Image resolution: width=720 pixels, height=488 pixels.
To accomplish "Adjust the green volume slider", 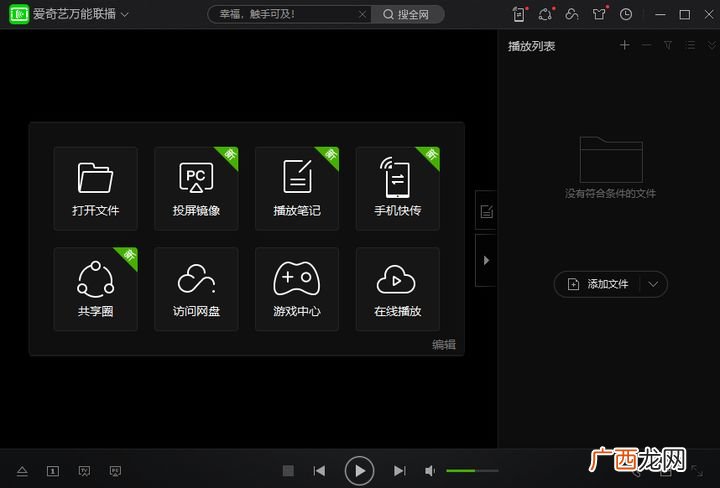I will 472,471.
